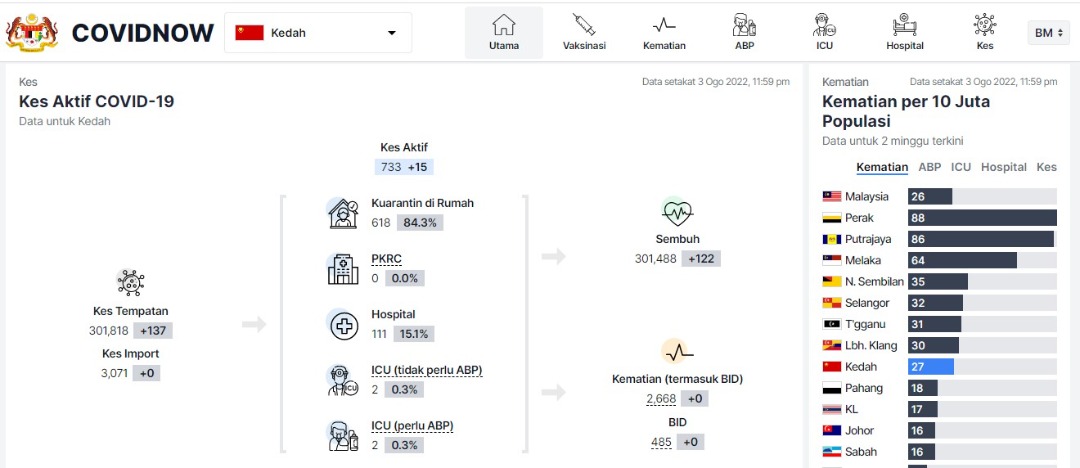
Task: Click the Perak bar showing 88
Action: pos(982,218)
